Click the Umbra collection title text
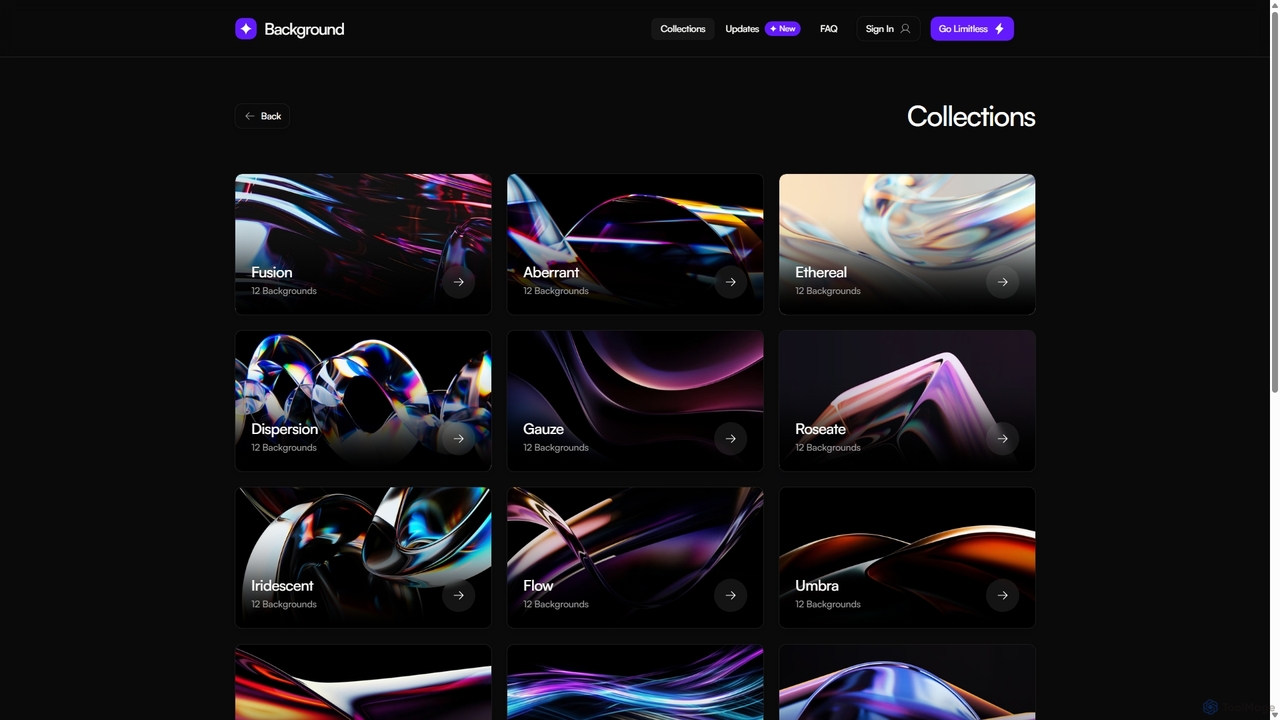 (817, 586)
